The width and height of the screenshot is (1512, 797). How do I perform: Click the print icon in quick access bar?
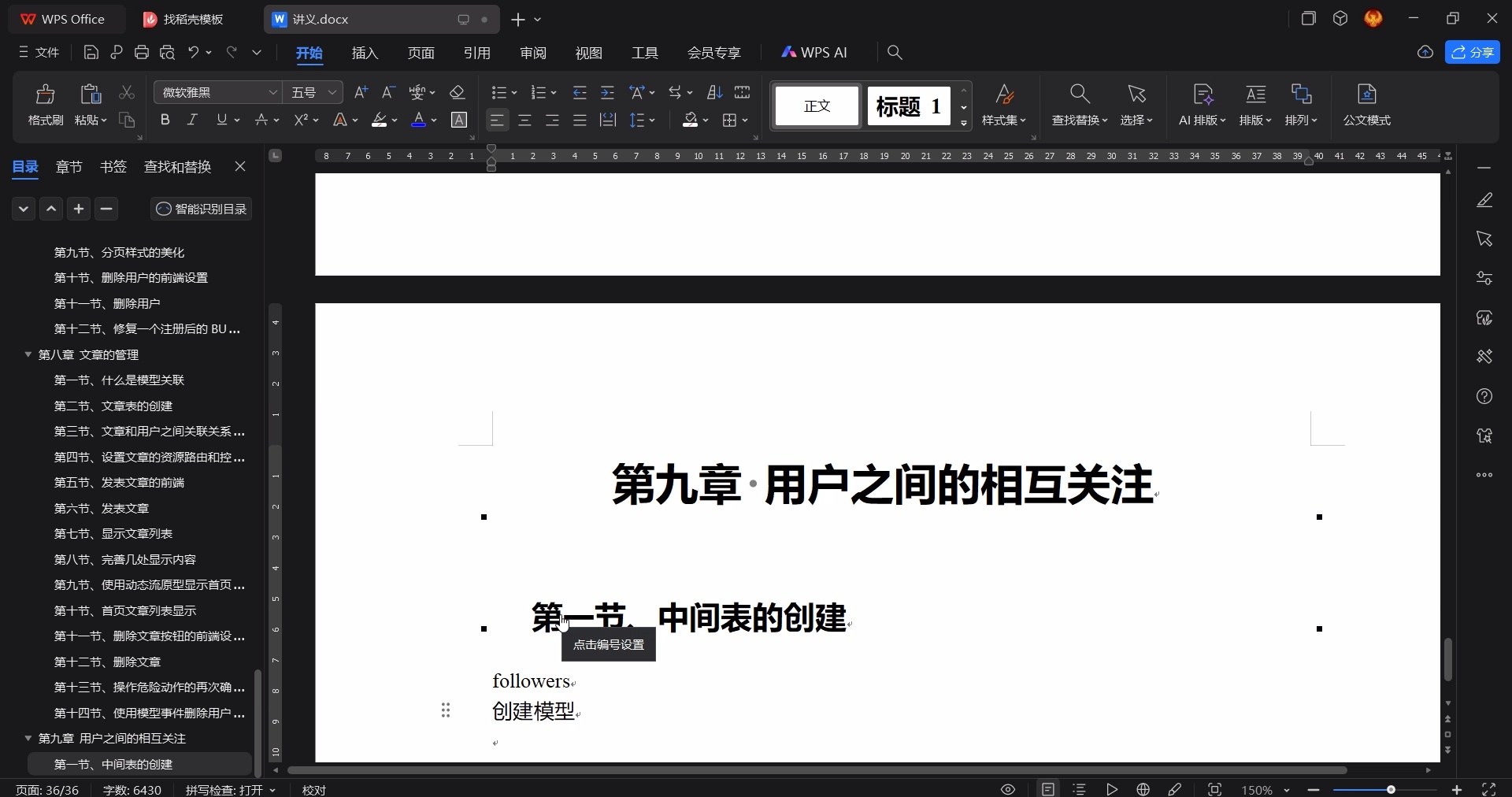(x=142, y=53)
